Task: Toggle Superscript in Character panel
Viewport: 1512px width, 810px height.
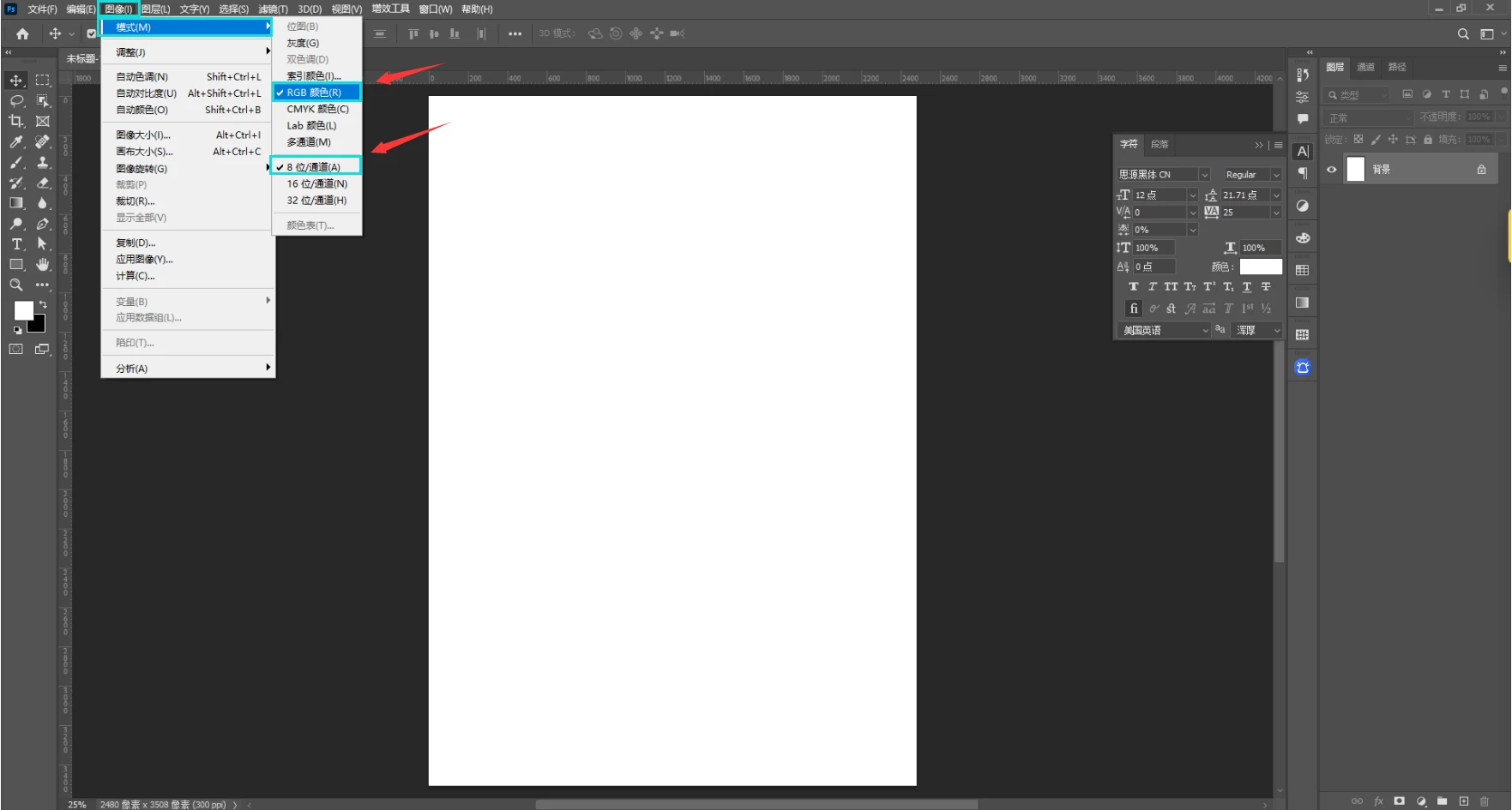Action: click(1209, 287)
